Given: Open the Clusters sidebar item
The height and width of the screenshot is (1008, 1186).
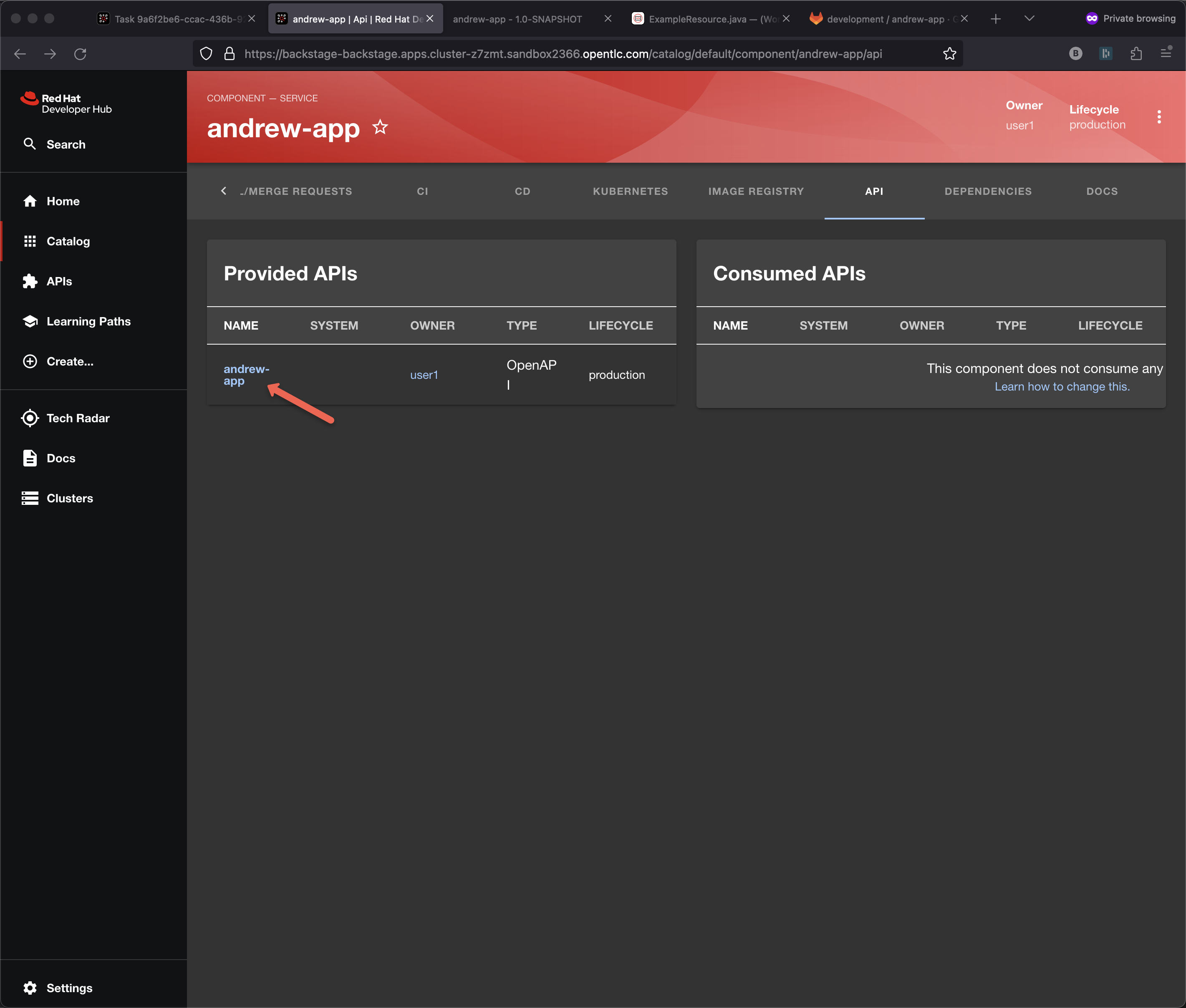Looking at the screenshot, I should [69, 498].
